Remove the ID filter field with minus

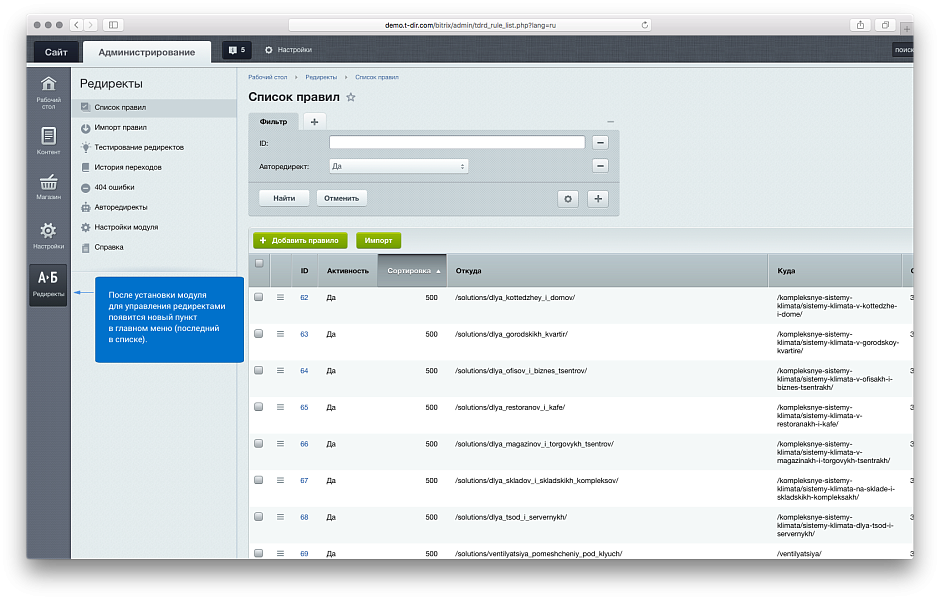point(600,143)
